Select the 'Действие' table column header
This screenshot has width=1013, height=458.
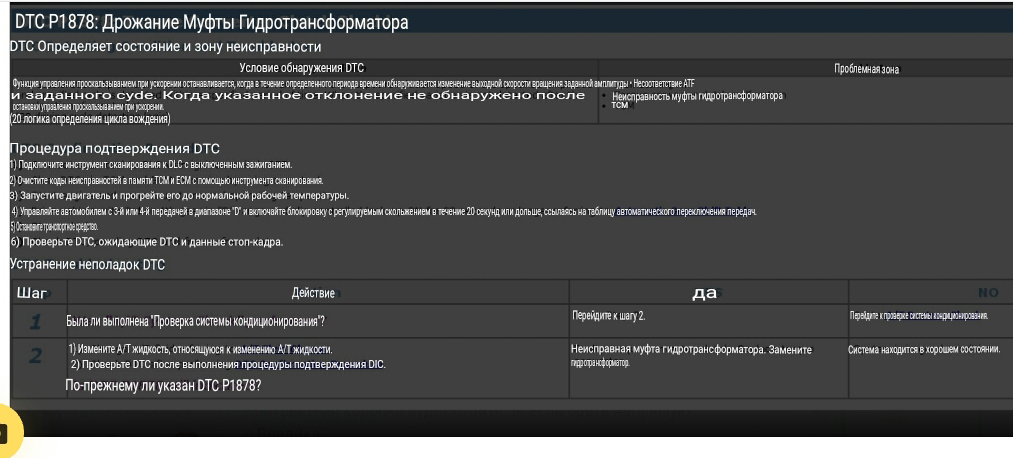[313, 293]
